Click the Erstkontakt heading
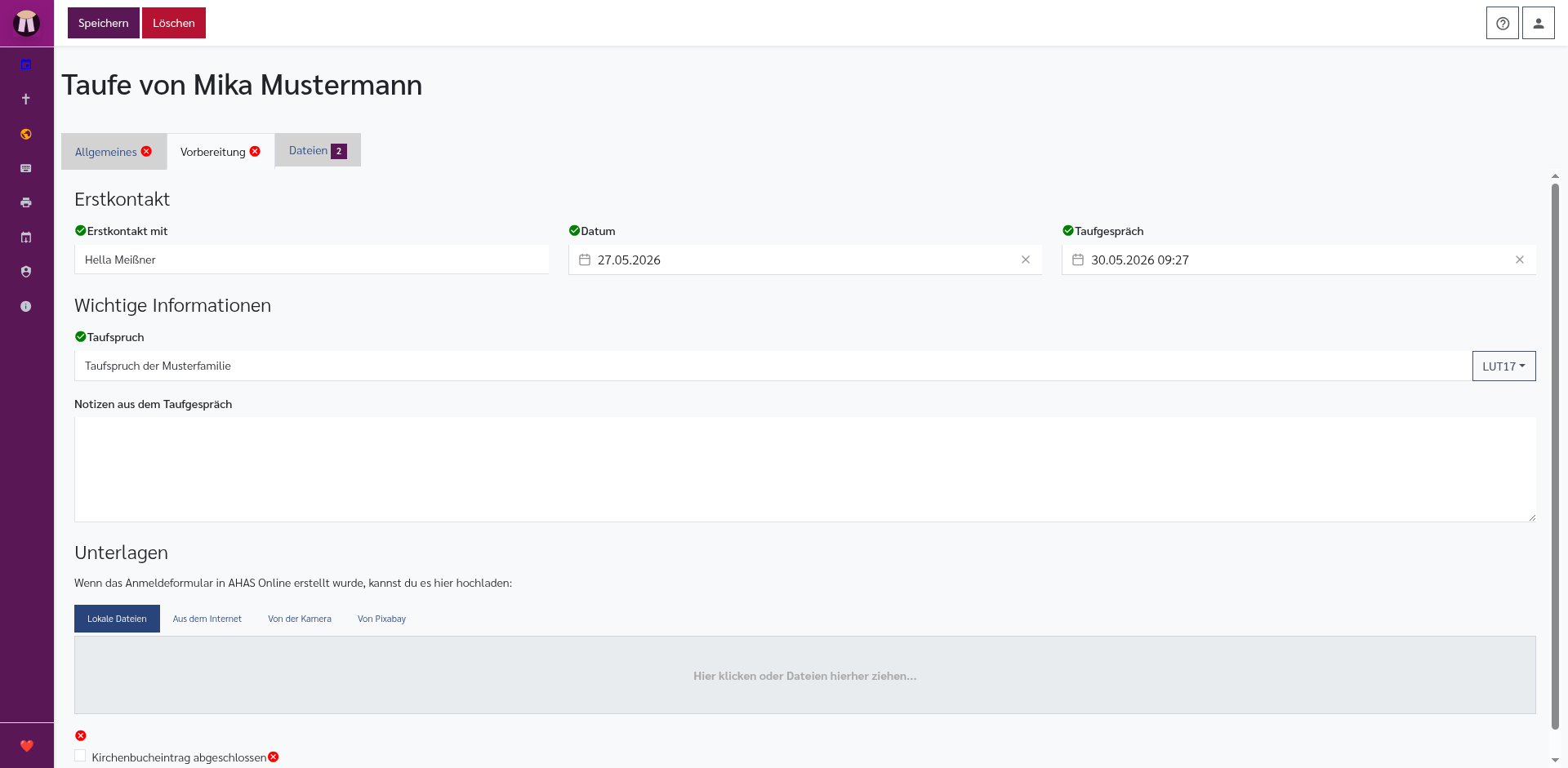Image resolution: width=1568 pixels, height=768 pixels. (122, 199)
